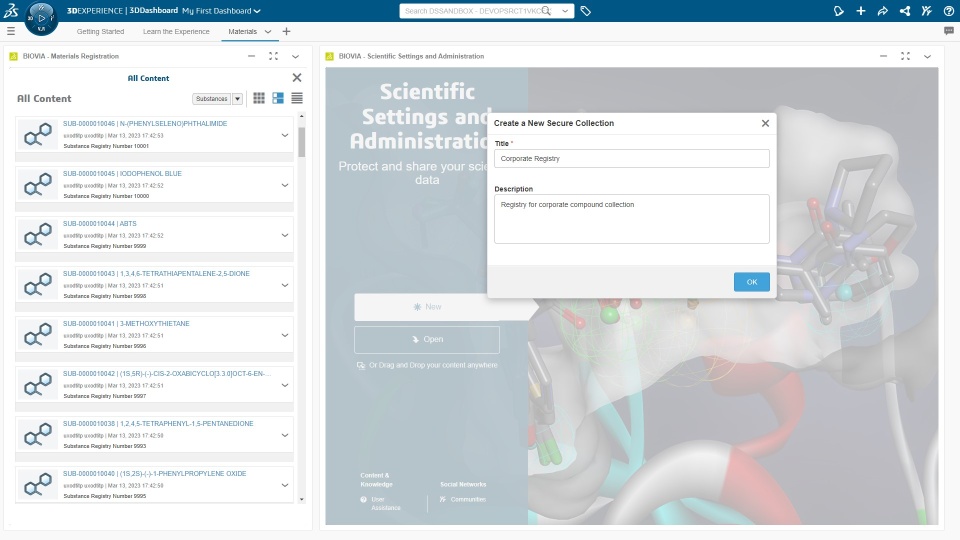960x540 pixels.
Task: Add a new dashboard tab with plus
Action: click(x=286, y=31)
